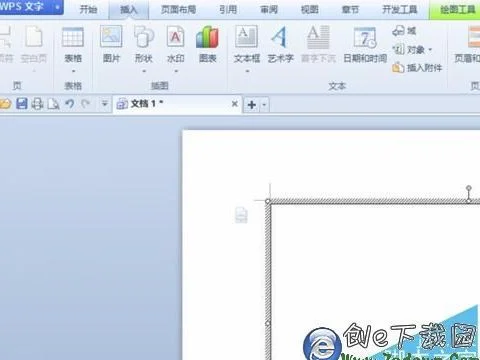480x360 pixels.
Task: Add new document tab with plus button
Action: click(x=252, y=105)
